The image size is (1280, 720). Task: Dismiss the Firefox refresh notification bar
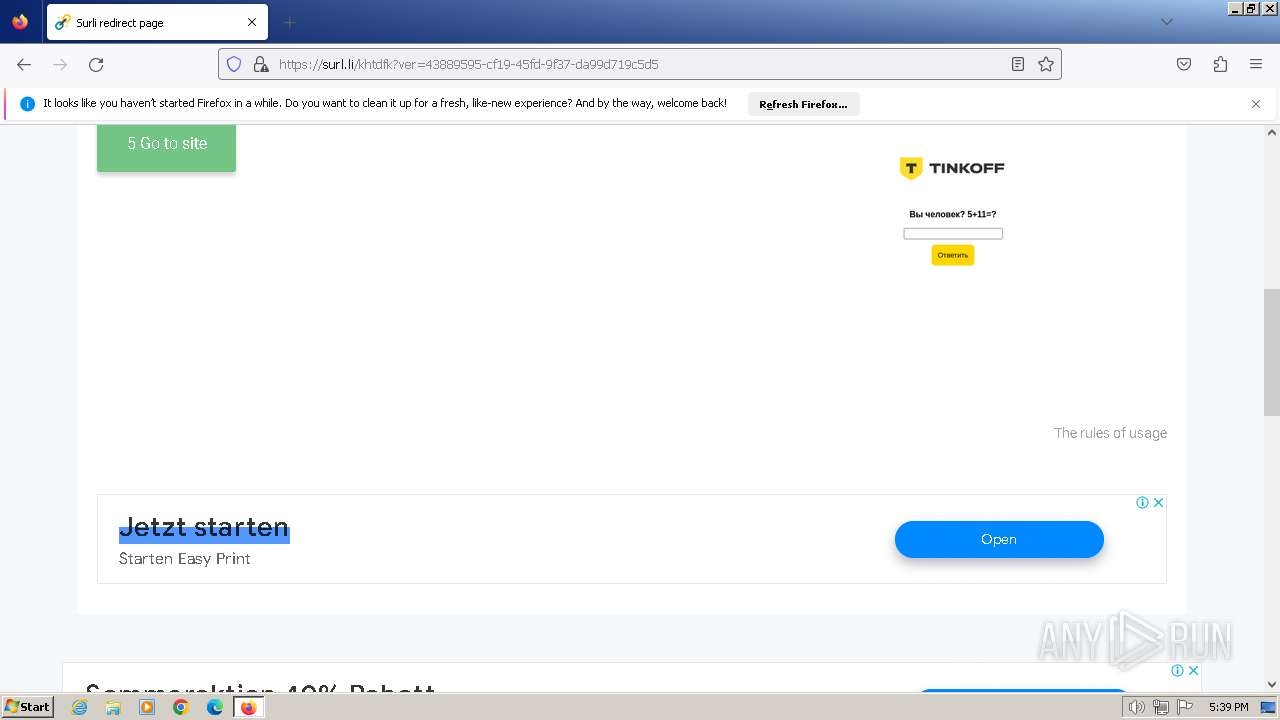click(1256, 104)
